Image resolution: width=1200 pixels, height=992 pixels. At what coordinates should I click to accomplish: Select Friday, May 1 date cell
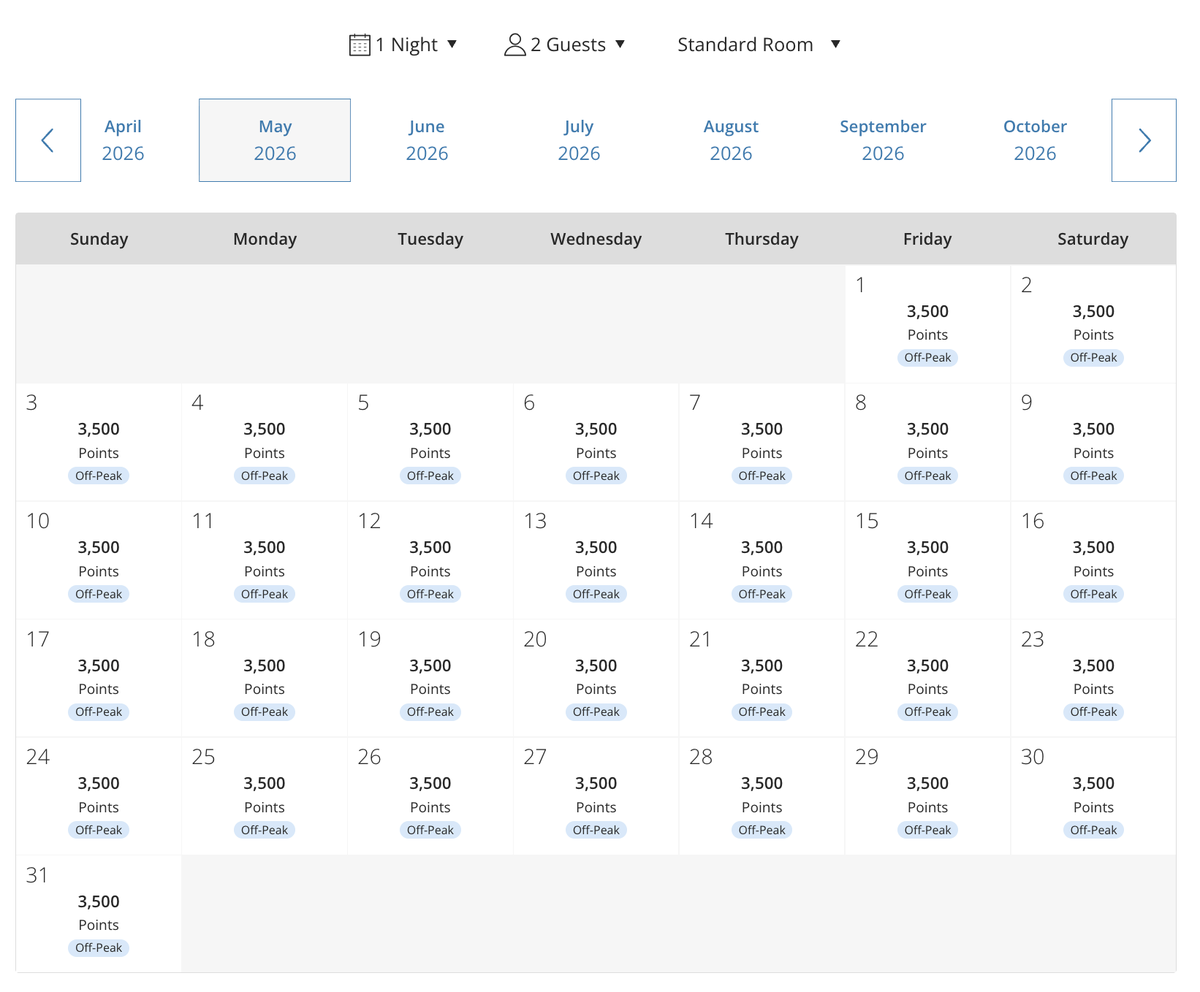pos(927,324)
